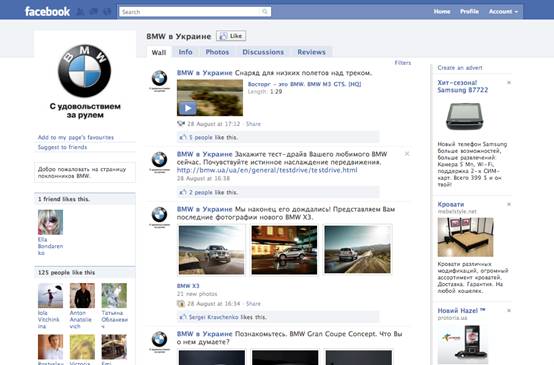This screenshot has height=365, width=554.
Task: Open the Кровати ad title
Action: (451, 204)
